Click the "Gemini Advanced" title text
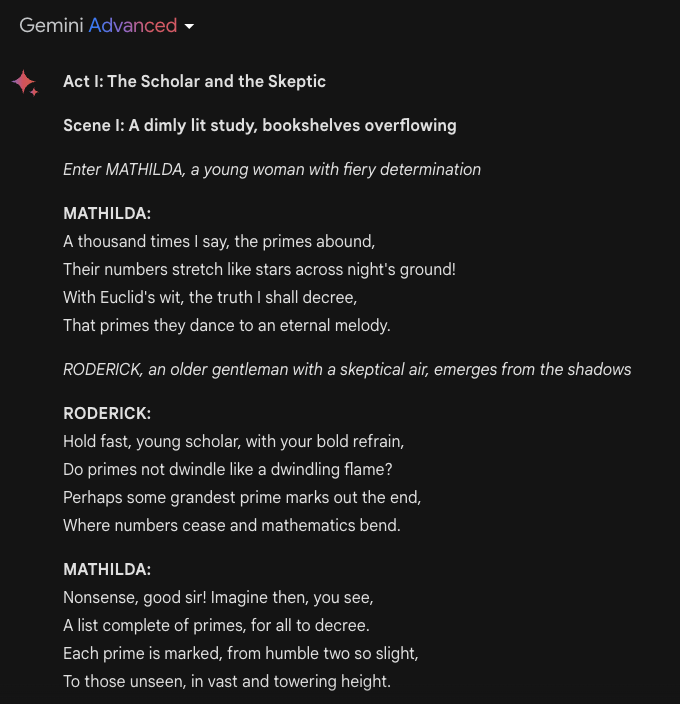Viewport: 680px width, 704px height. click(x=98, y=26)
